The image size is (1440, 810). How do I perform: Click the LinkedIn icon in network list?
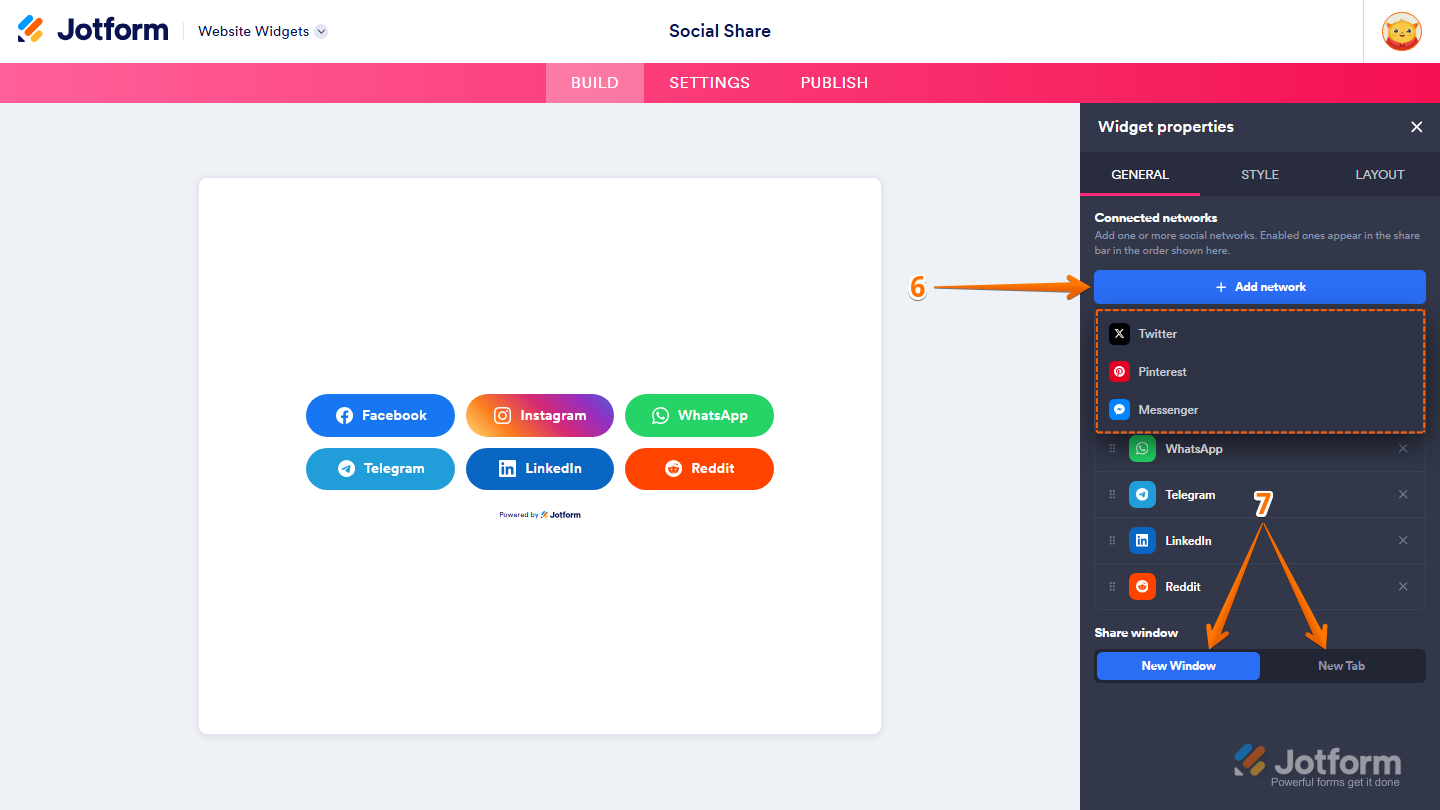[x=1142, y=541]
